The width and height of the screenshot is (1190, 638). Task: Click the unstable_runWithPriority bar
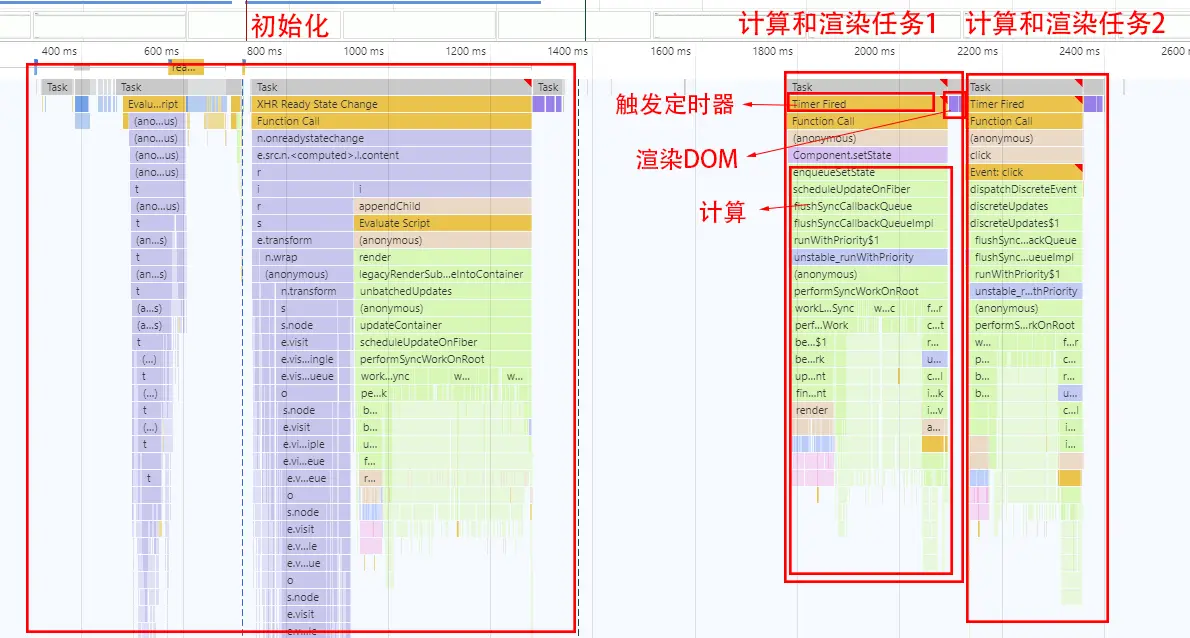pos(868,257)
